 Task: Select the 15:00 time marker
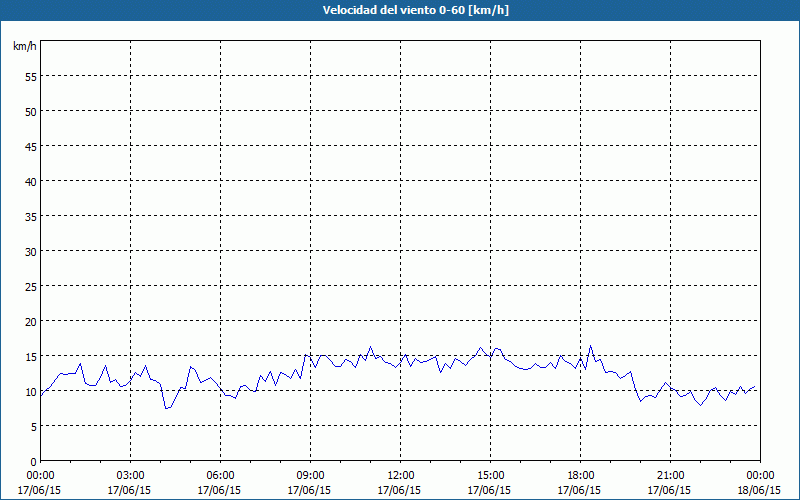click(490, 476)
